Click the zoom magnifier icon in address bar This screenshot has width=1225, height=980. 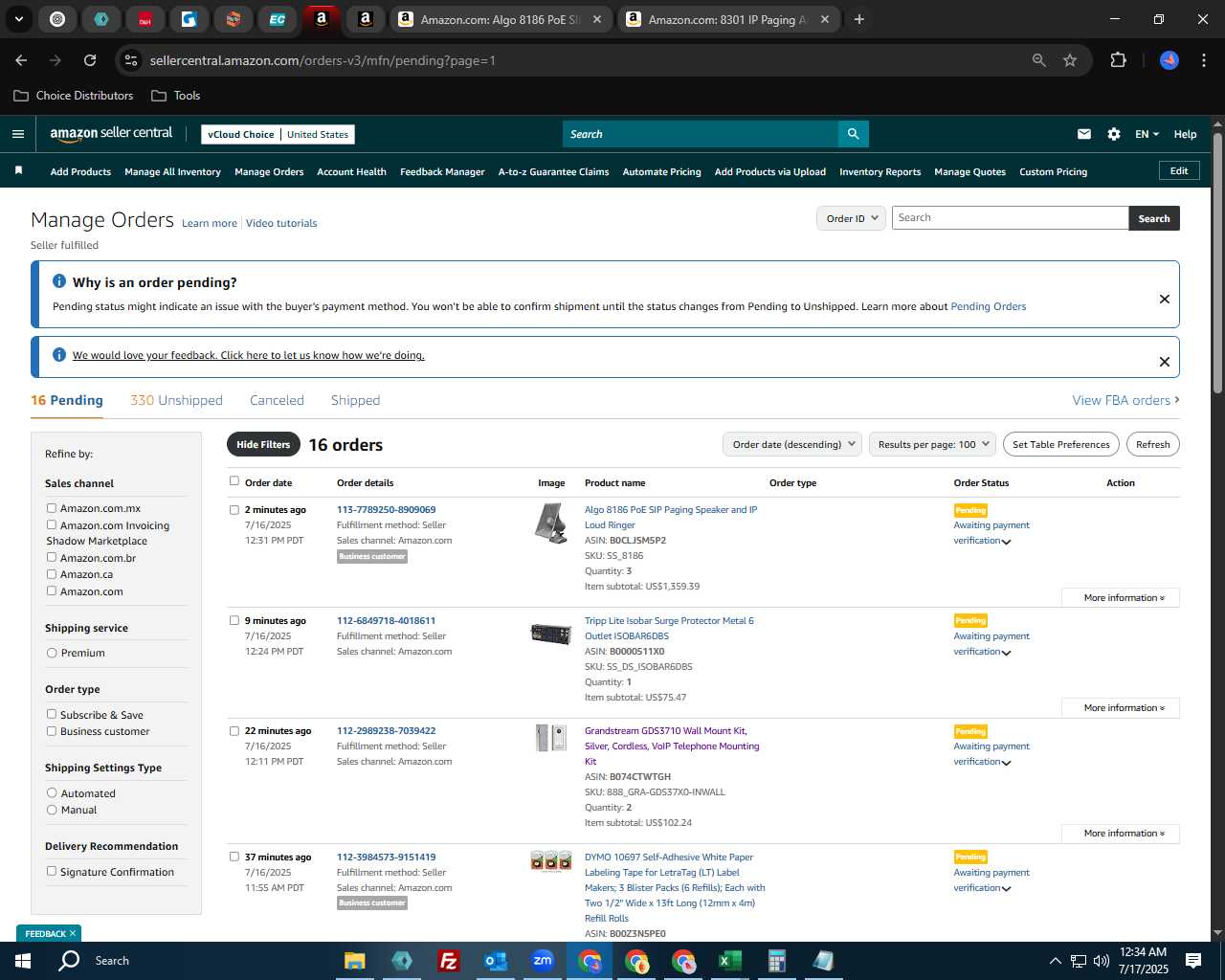click(1039, 60)
